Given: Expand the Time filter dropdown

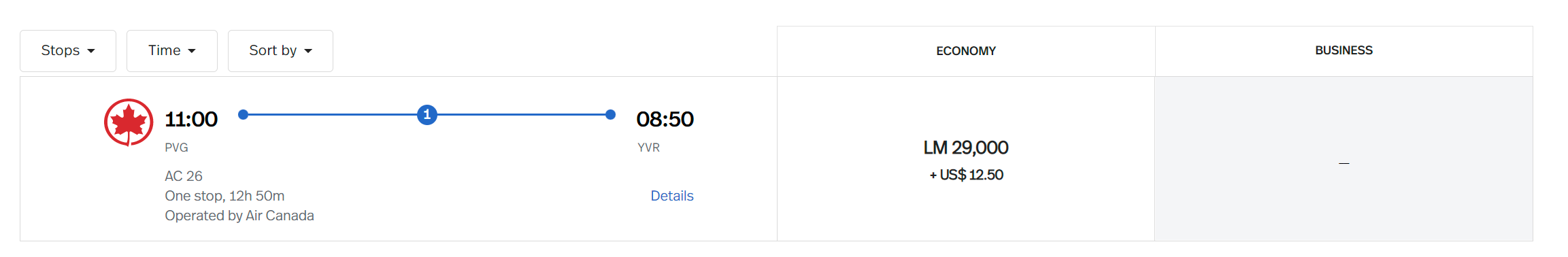Looking at the screenshot, I should (172, 51).
